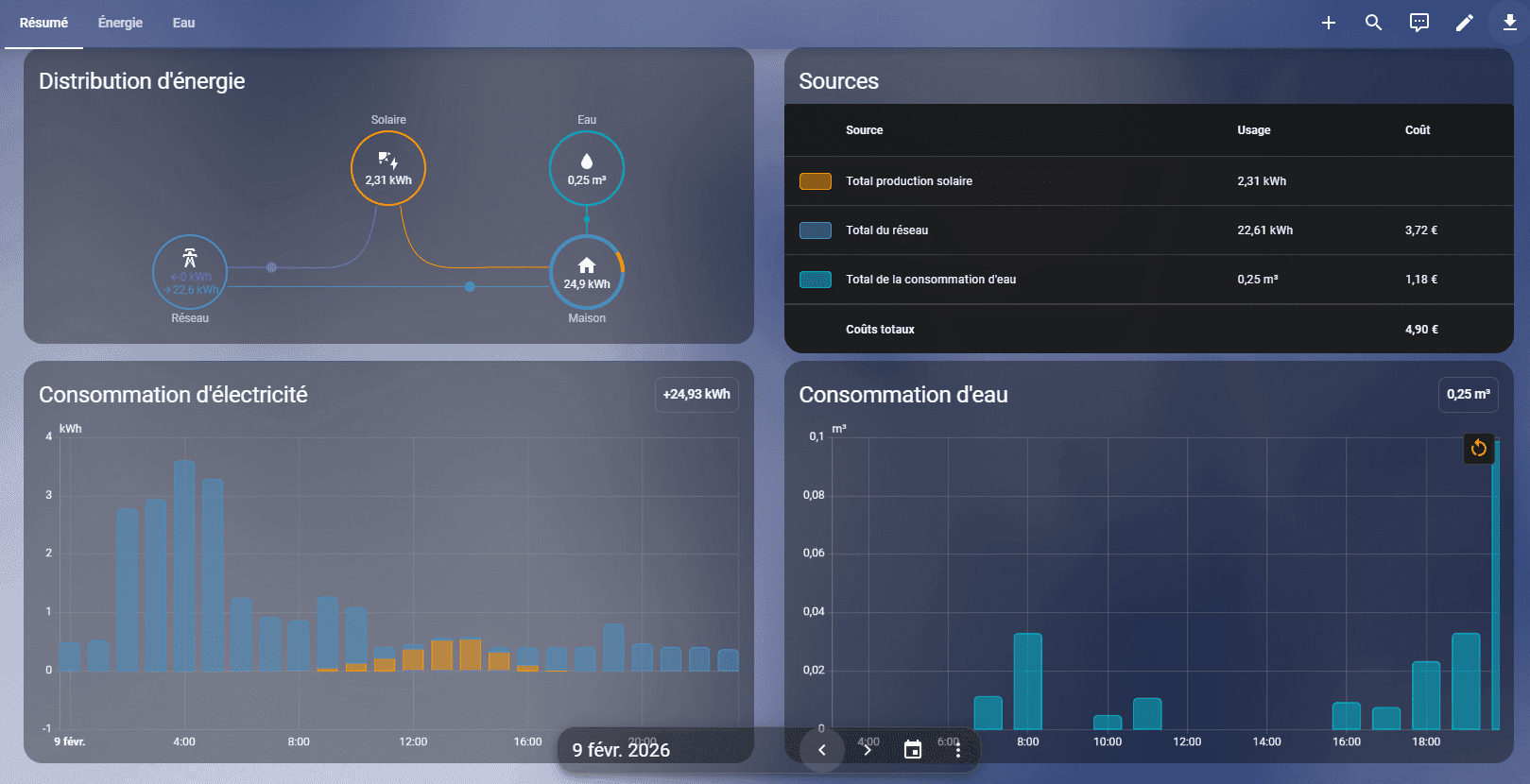The height and width of the screenshot is (784, 1530).
Task: Click the 0,25 m³ chart badge
Action: (1469, 395)
